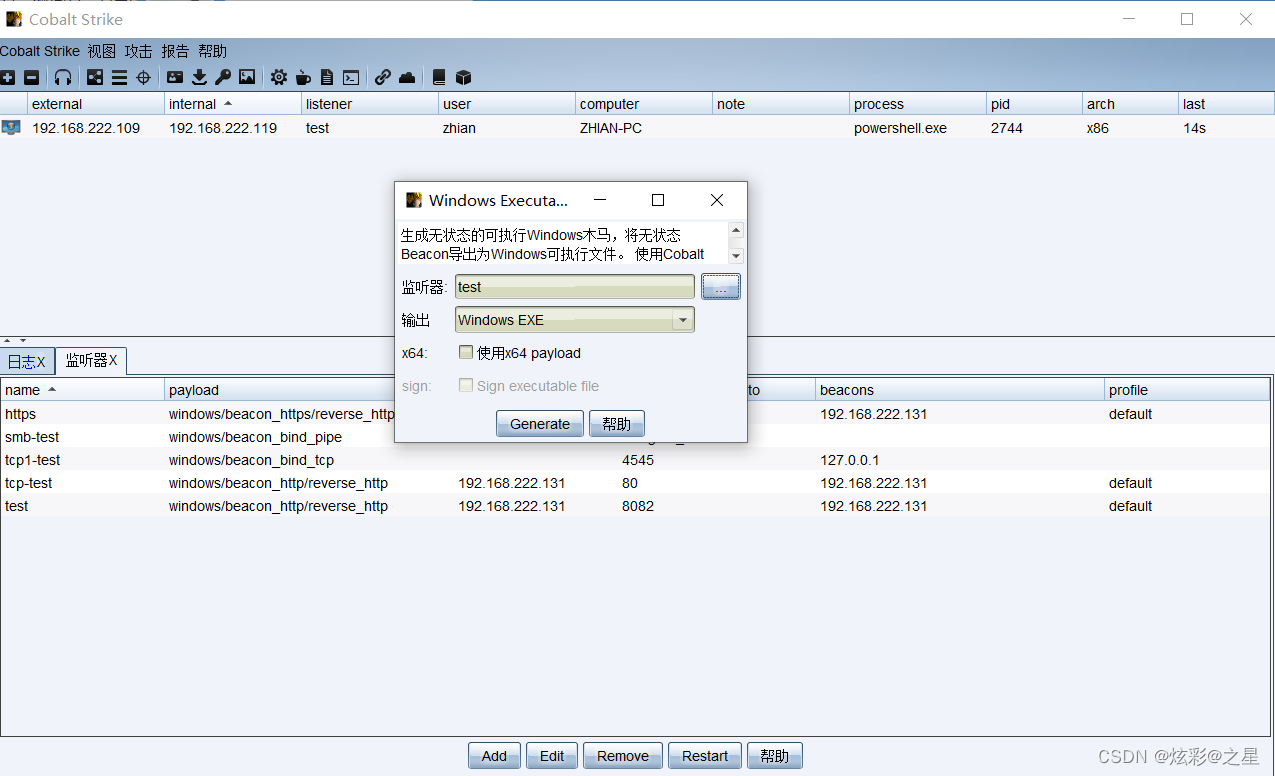
Task: Click the minus disconnect icon in toolbar
Action: (32, 77)
